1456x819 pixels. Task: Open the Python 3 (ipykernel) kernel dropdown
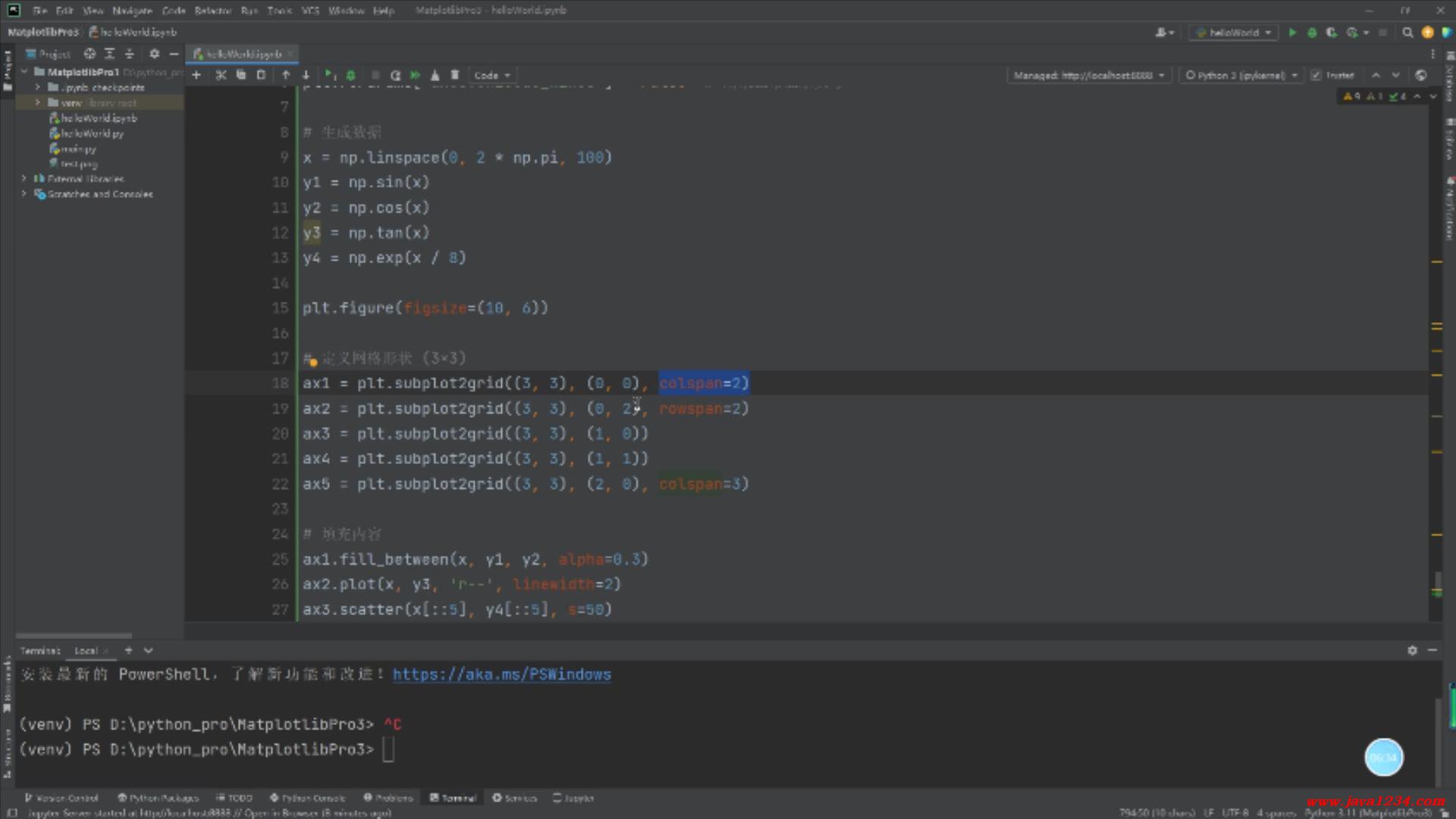pos(1241,75)
